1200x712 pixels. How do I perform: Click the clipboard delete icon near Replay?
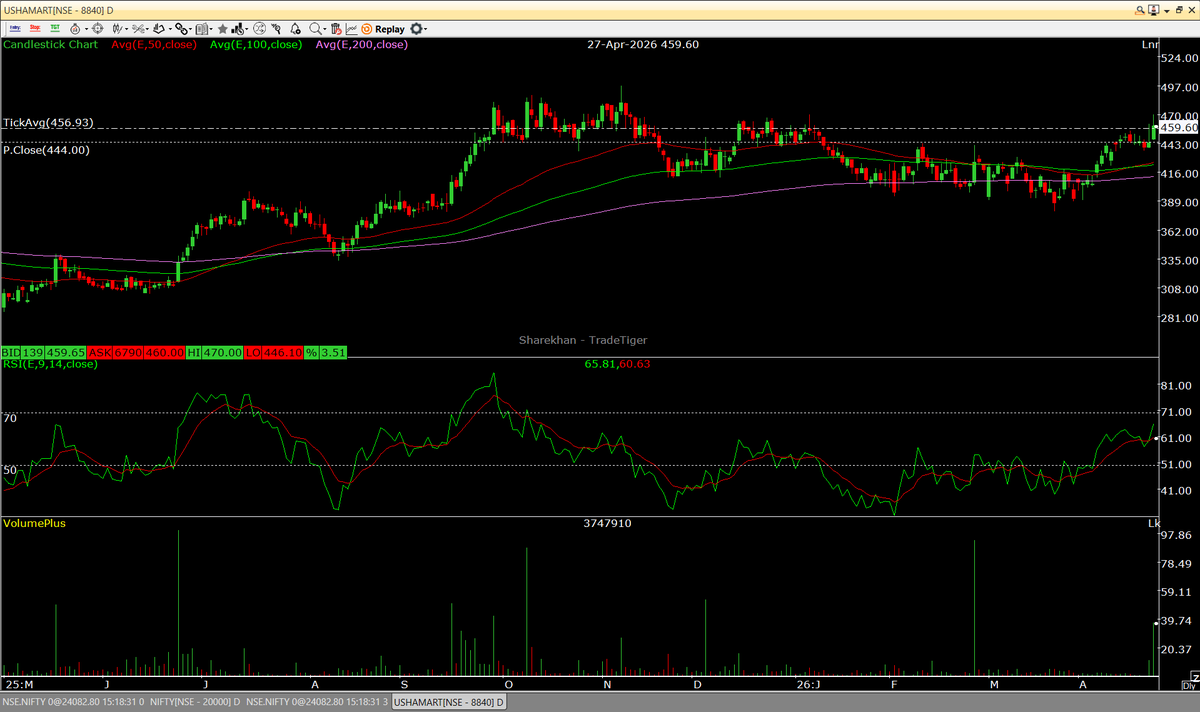click(335, 29)
